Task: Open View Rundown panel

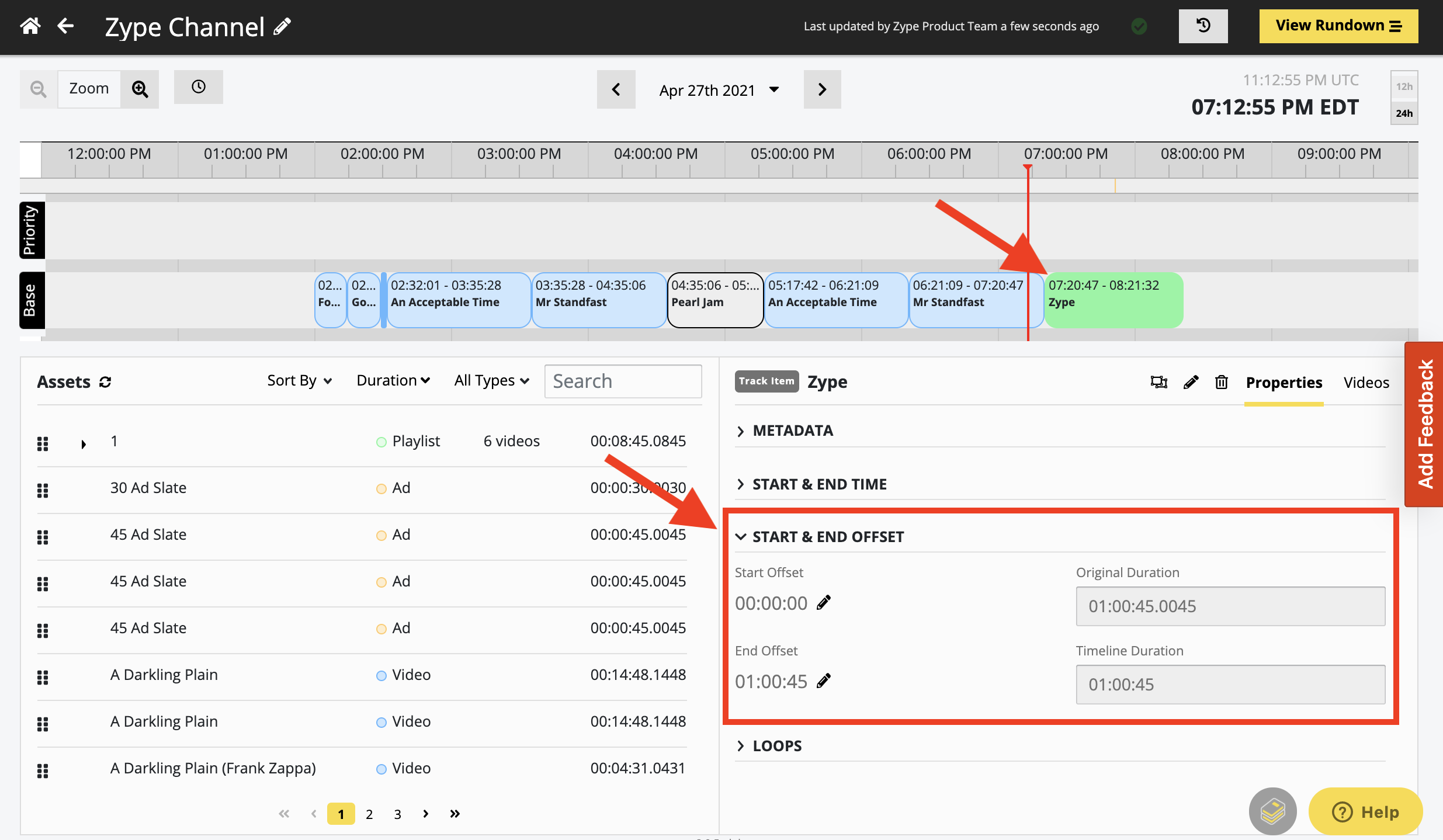Action: tap(1338, 26)
